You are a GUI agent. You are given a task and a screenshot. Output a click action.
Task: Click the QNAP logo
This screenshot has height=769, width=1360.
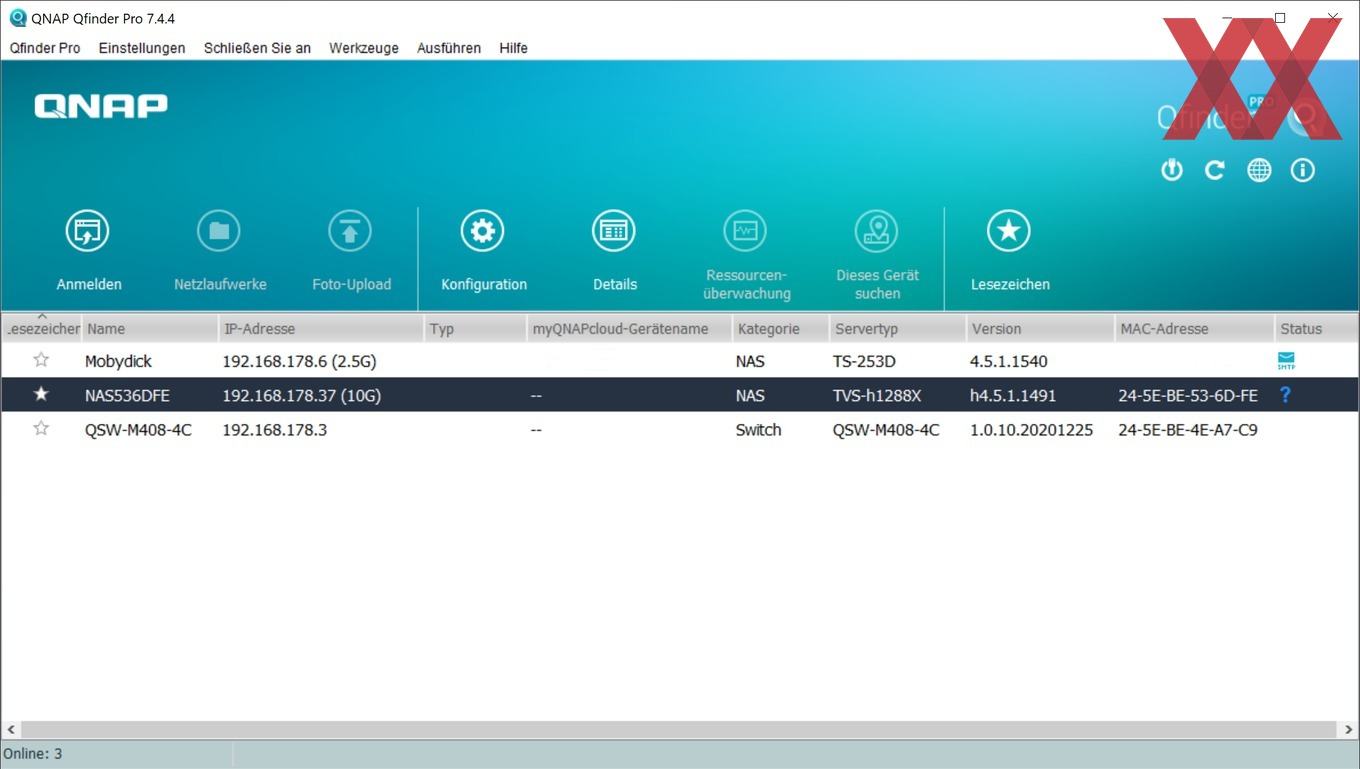tap(101, 106)
